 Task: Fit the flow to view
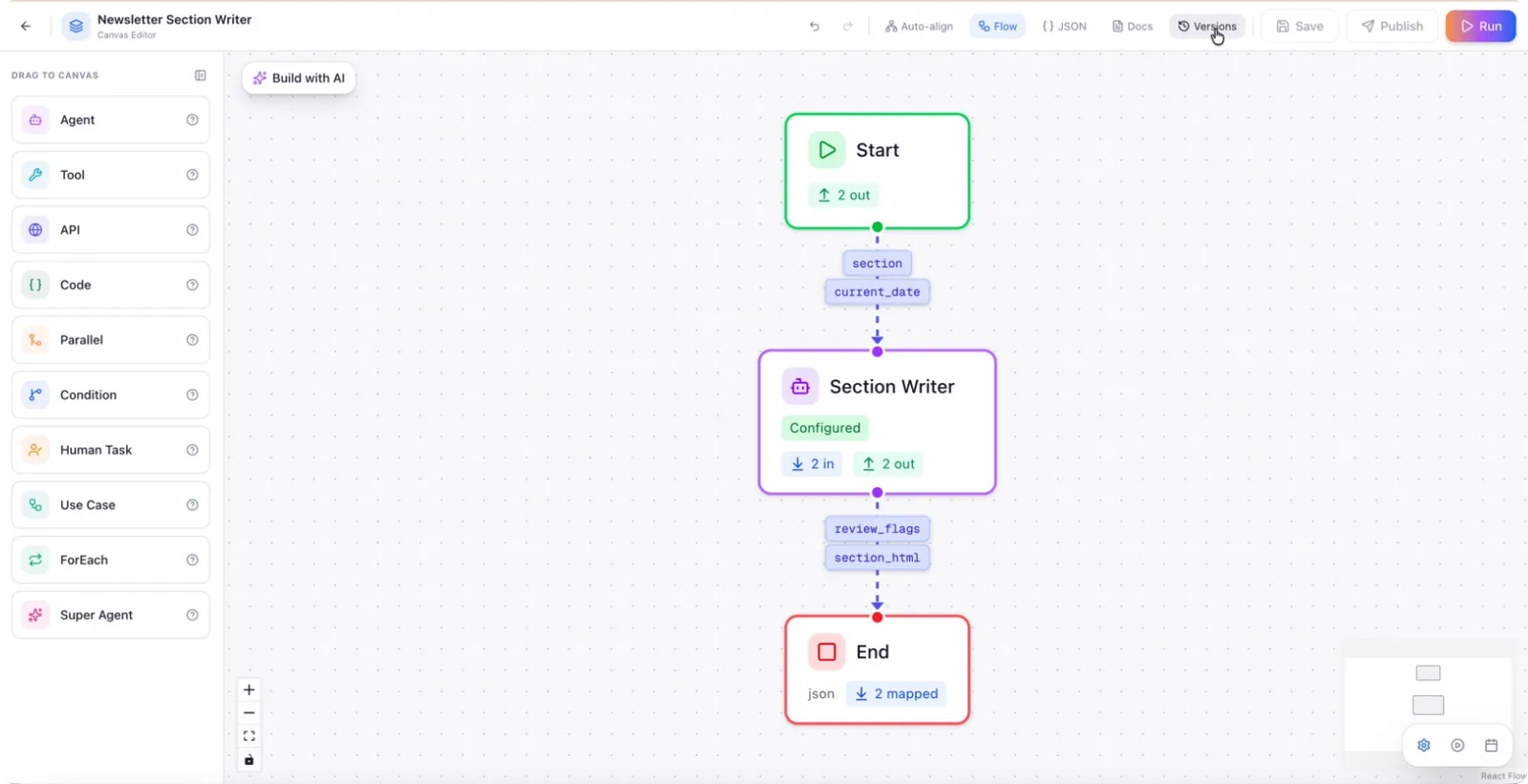click(249, 736)
